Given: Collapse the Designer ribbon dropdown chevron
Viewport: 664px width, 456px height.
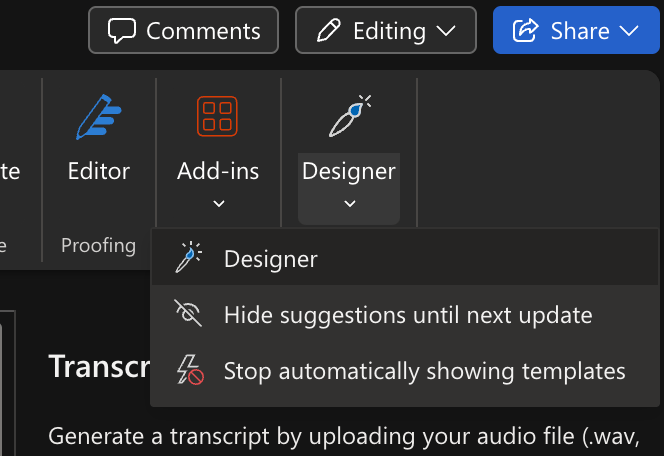Looking at the screenshot, I should [349, 204].
